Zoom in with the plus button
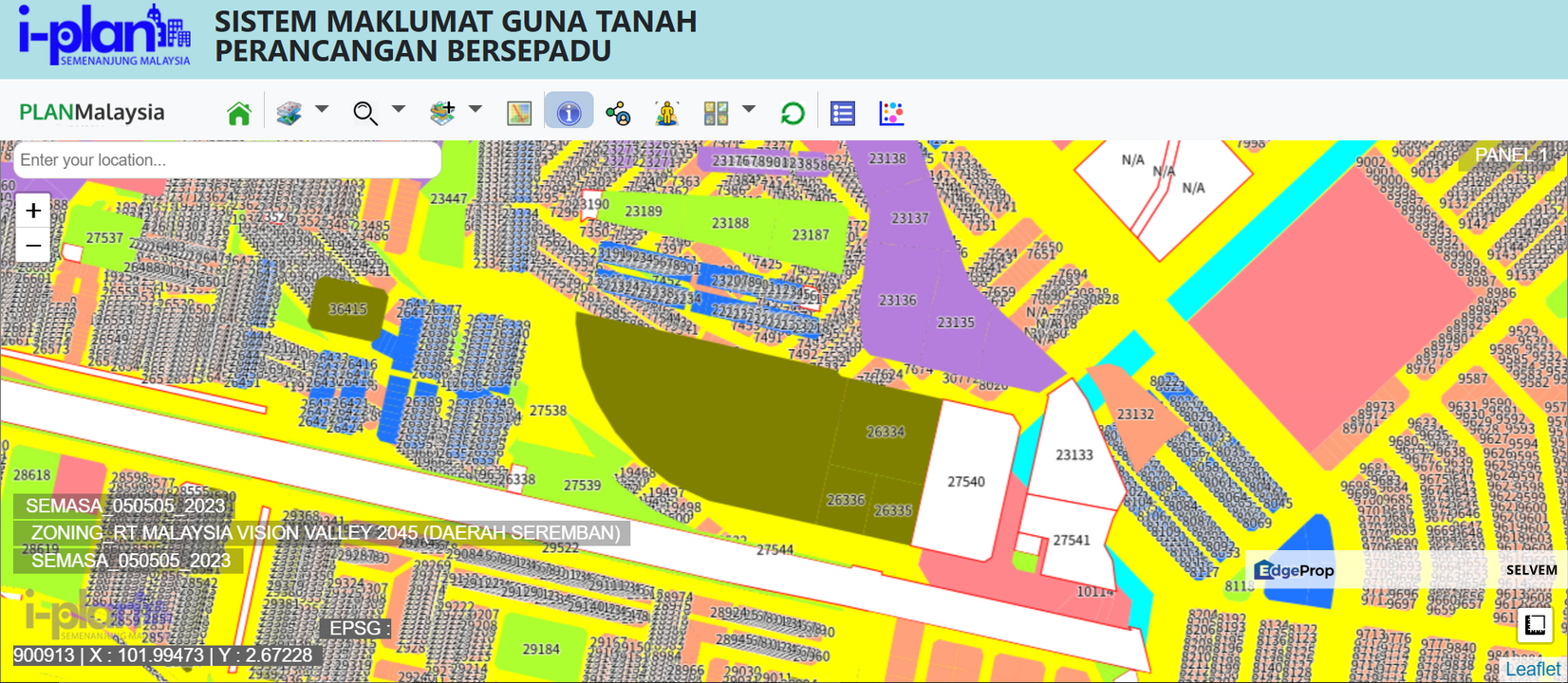This screenshot has height=683, width=1568. [33, 211]
